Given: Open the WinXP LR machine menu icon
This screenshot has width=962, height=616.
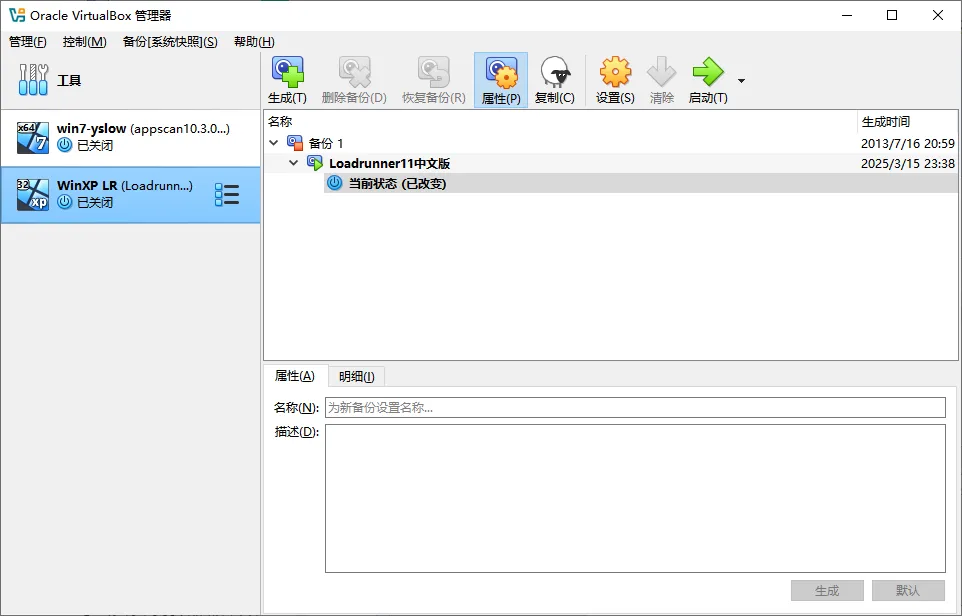Looking at the screenshot, I should click(227, 195).
